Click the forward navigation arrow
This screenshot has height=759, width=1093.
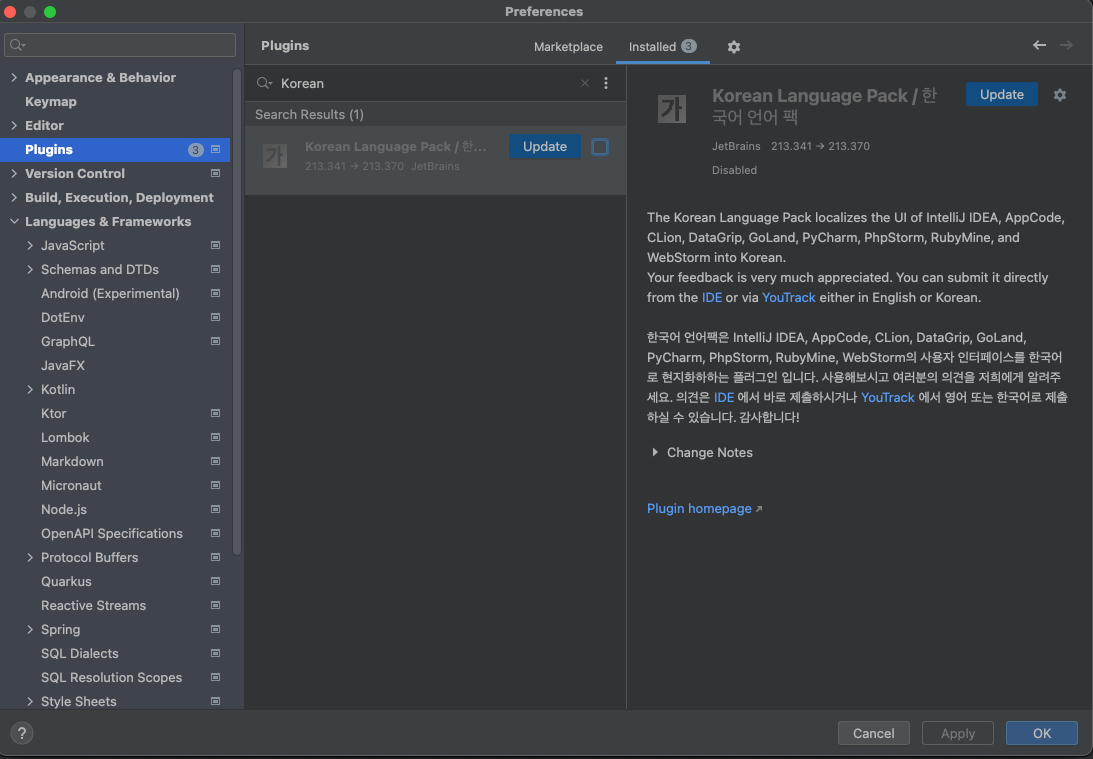pos(1066,45)
